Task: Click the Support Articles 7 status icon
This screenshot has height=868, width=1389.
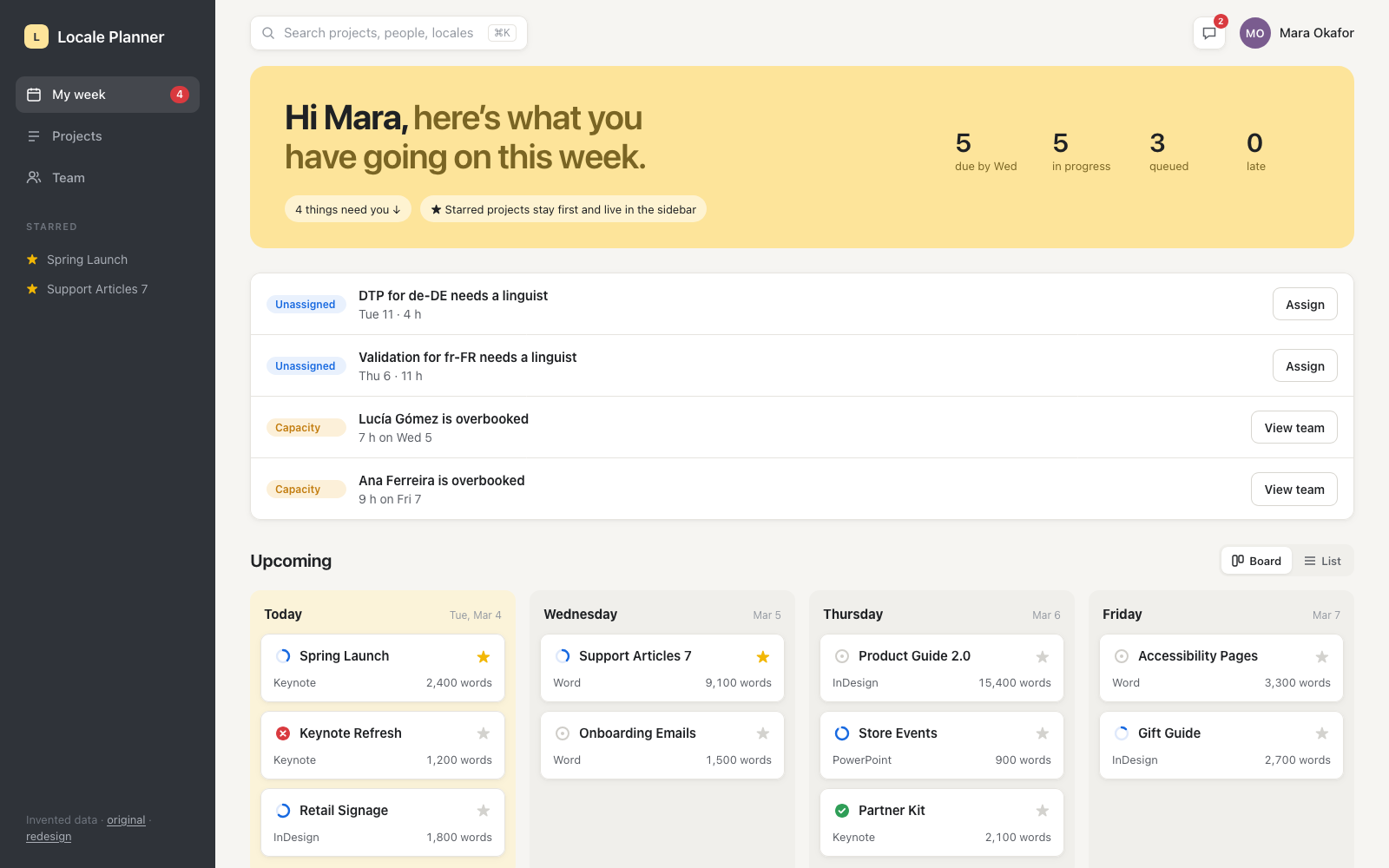Action: 563,656
